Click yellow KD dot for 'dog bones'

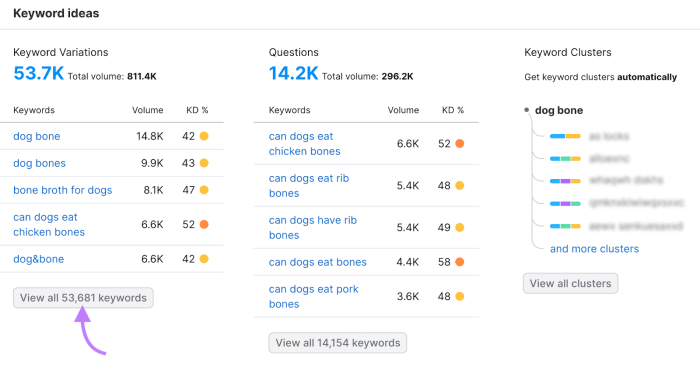204,163
